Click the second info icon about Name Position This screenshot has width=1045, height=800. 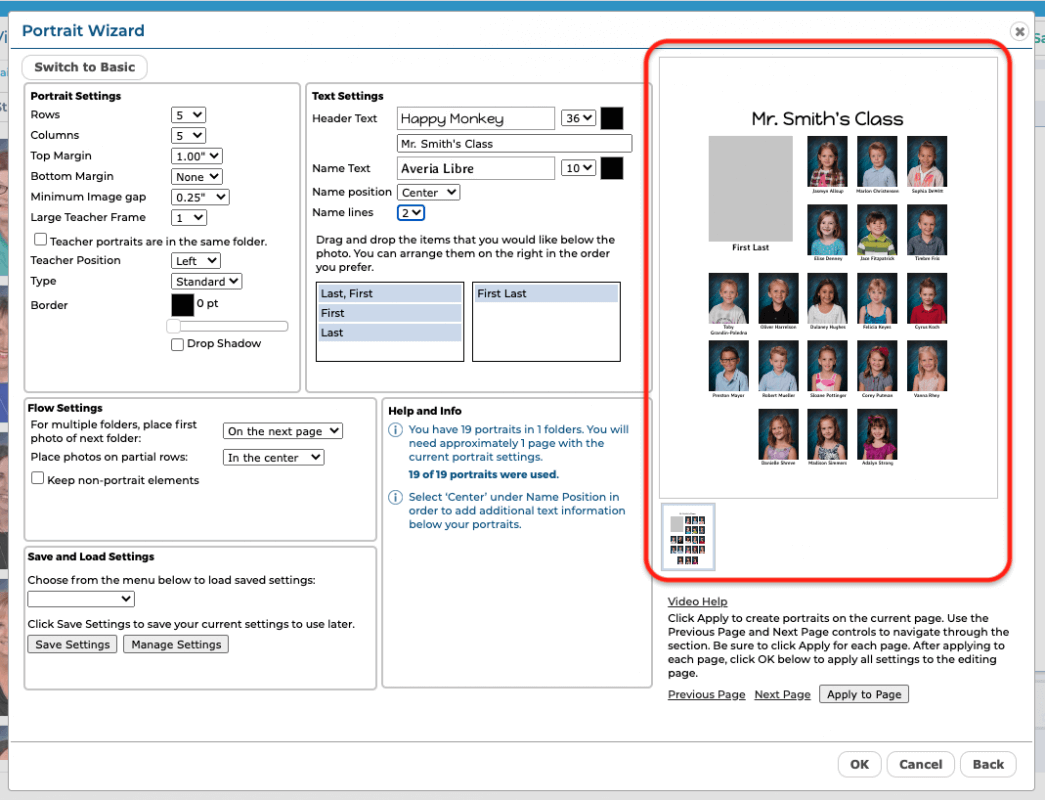395,498
